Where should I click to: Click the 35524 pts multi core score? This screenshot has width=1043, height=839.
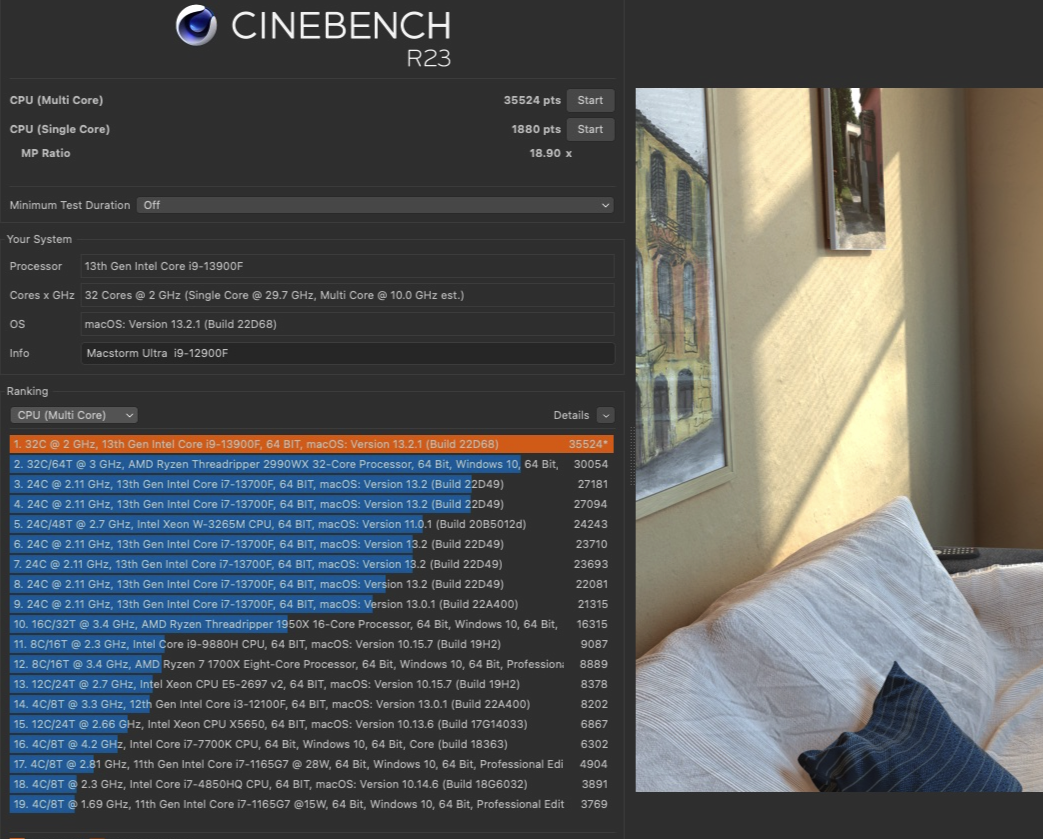(x=532, y=100)
